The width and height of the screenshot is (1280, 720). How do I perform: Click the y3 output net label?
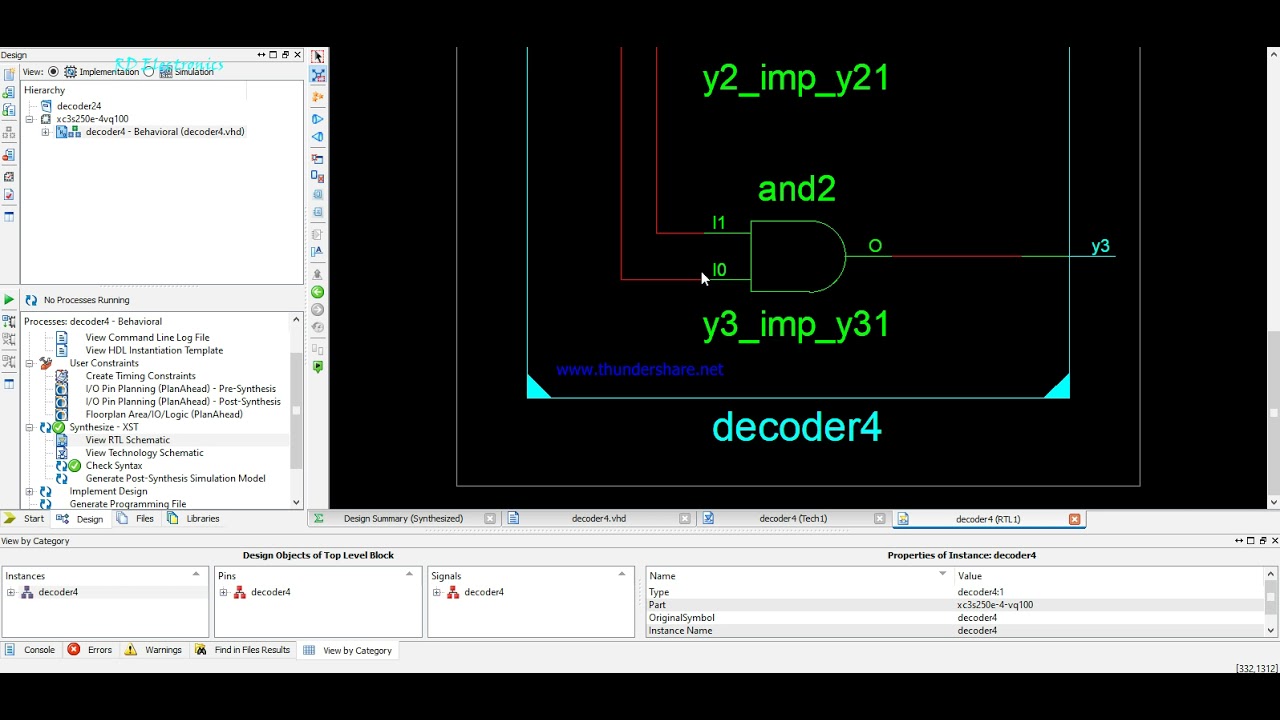click(1100, 246)
